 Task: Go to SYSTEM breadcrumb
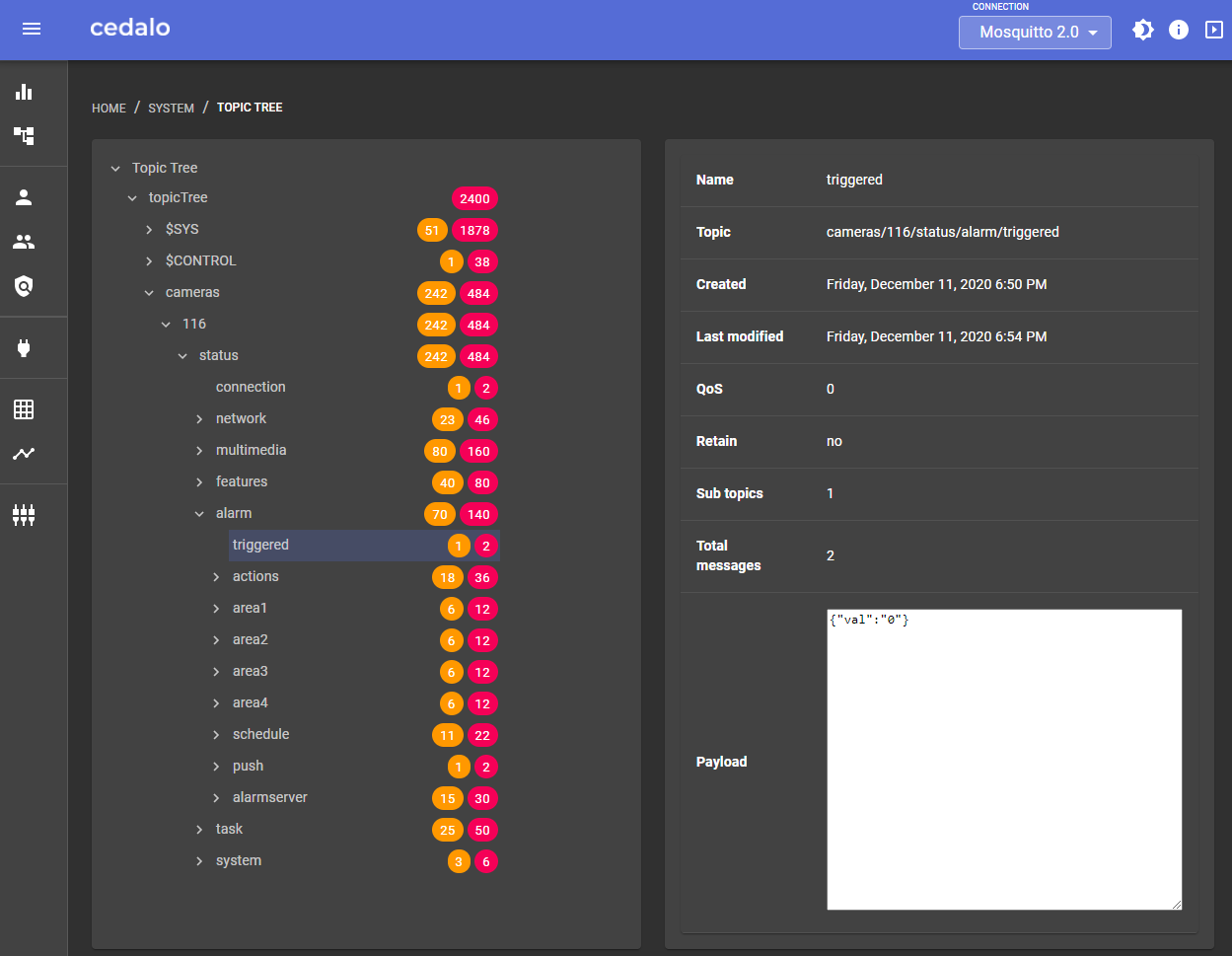click(x=171, y=108)
